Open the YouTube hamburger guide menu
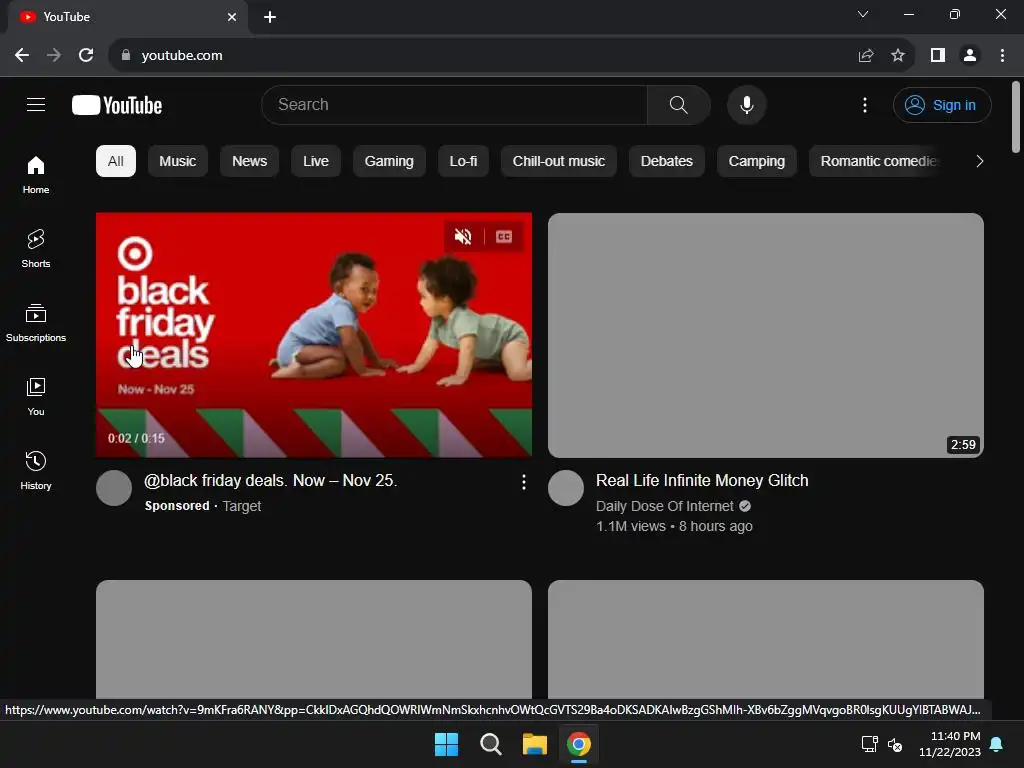The width and height of the screenshot is (1024, 768). coord(36,104)
